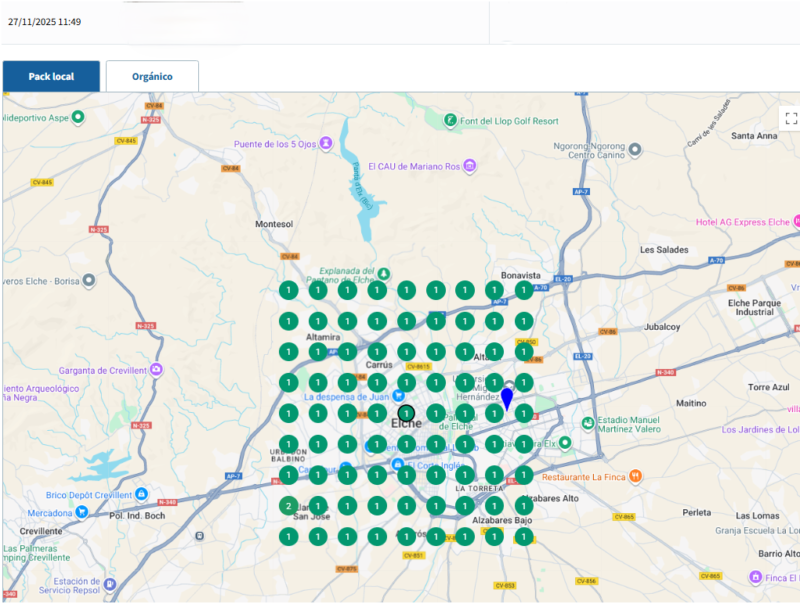Select Ngorong Ngorong Centro Canino marker
Screen dimensions: 800x604
click(x=635, y=149)
